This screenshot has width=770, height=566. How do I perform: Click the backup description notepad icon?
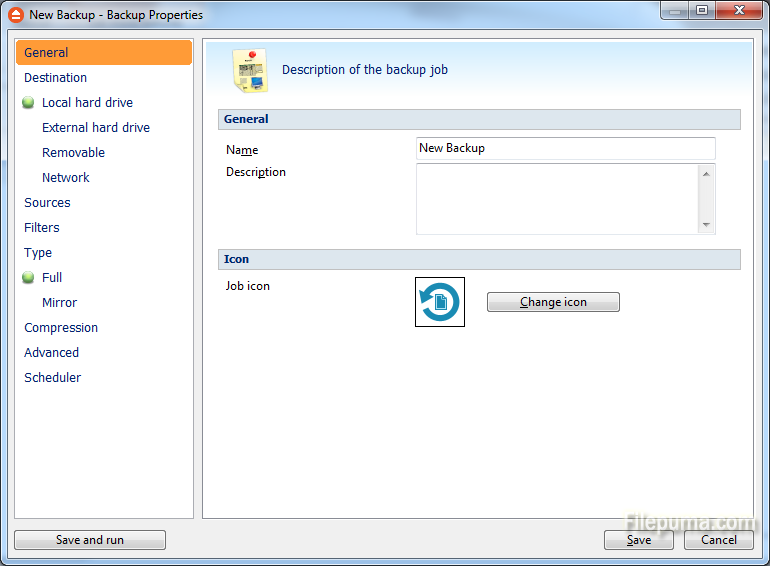[x=250, y=71]
